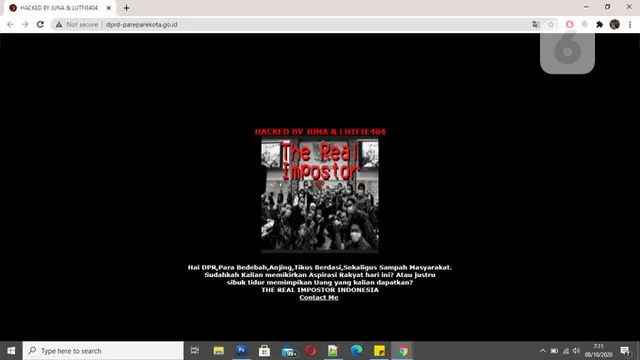Viewport: 640px width, 360px height.
Task: Open Microsoft Store from the taskbar
Action: click(x=264, y=351)
